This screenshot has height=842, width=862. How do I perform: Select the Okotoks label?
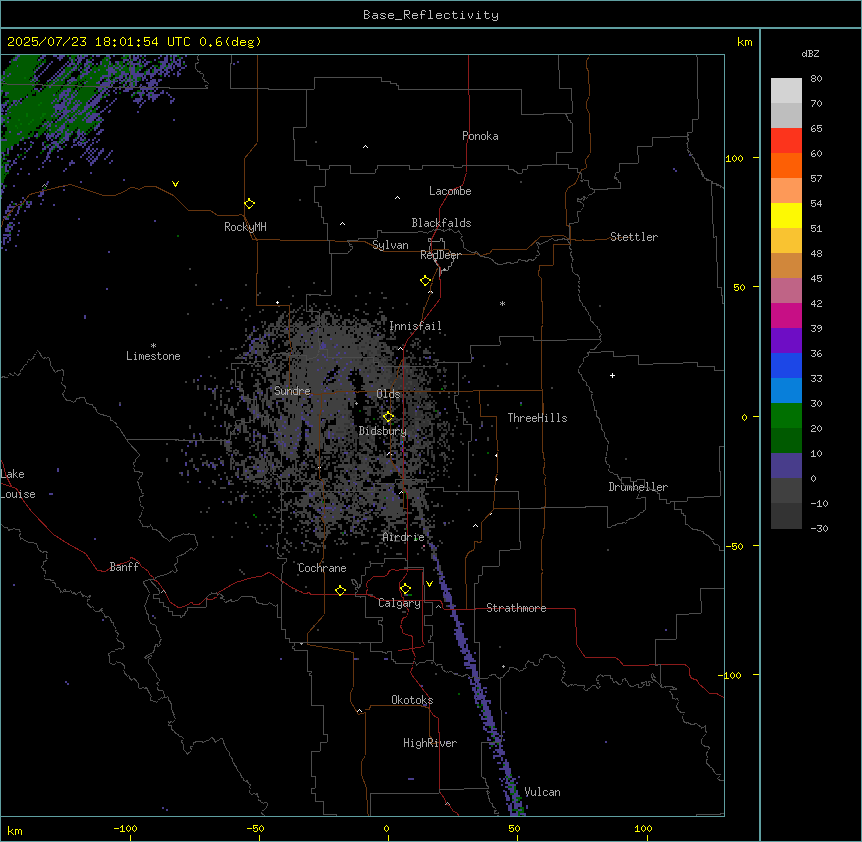pyautogui.click(x=412, y=700)
